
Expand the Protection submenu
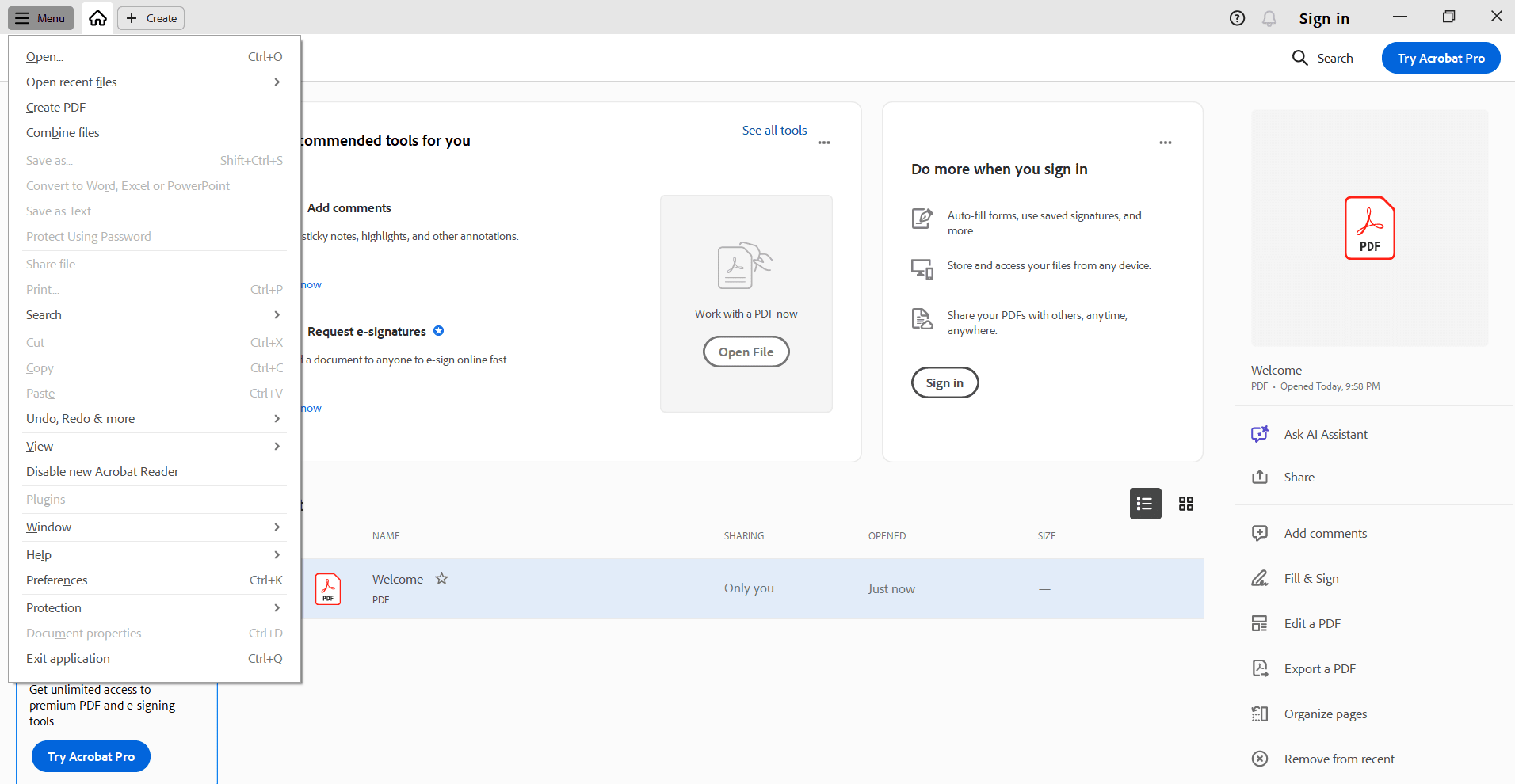coord(154,607)
